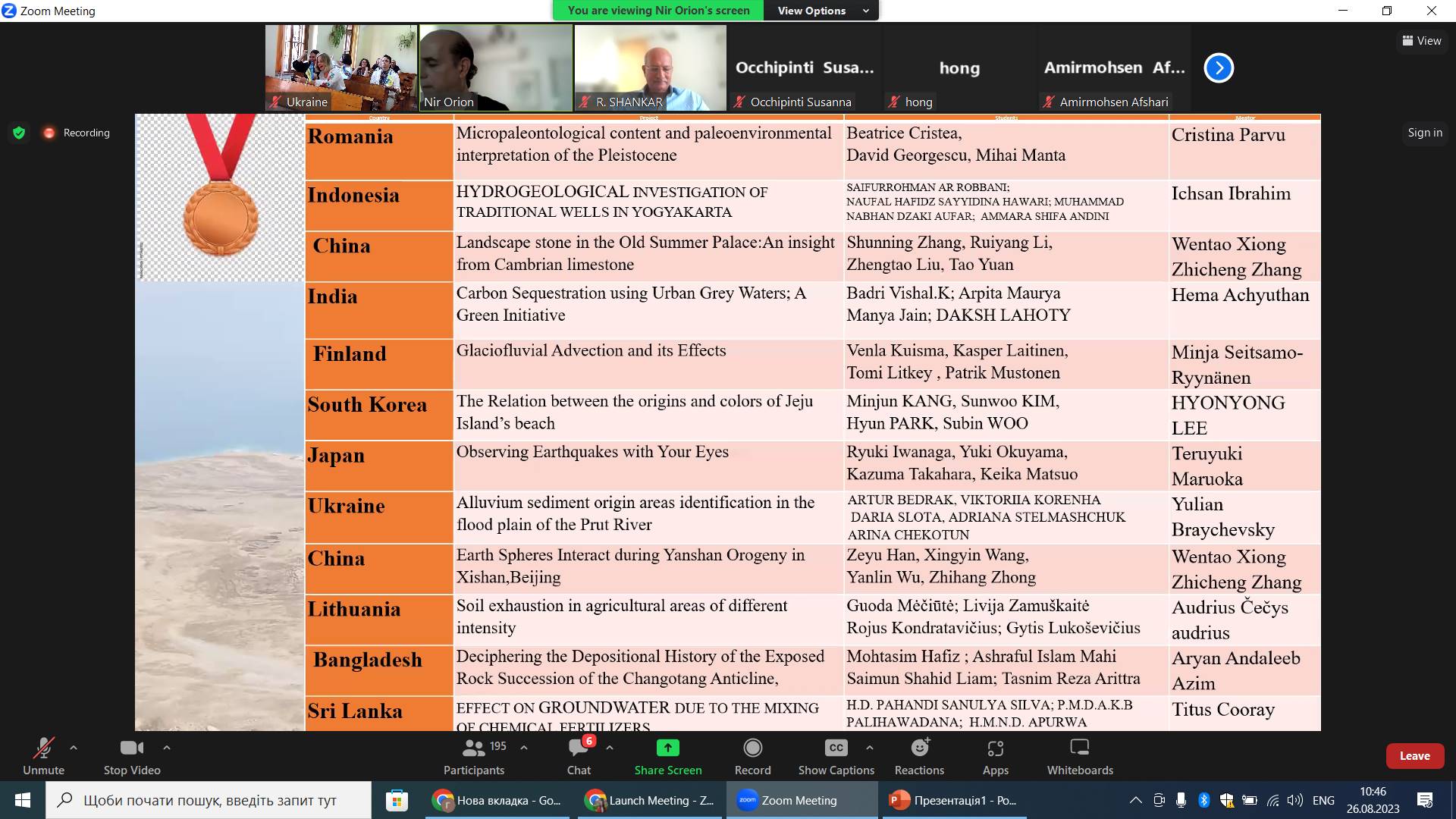This screenshot has width=1456, height=819.
Task: Expand video settings arrow next to Stop Video
Action: point(167,748)
